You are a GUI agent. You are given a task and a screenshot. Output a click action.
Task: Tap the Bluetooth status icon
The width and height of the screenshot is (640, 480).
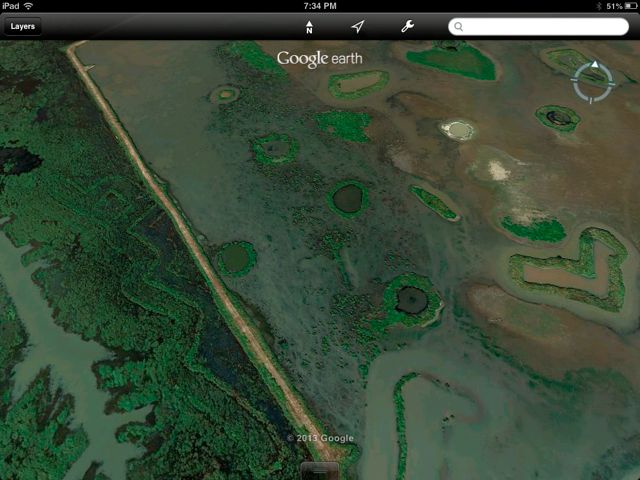click(x=599, y=6)
